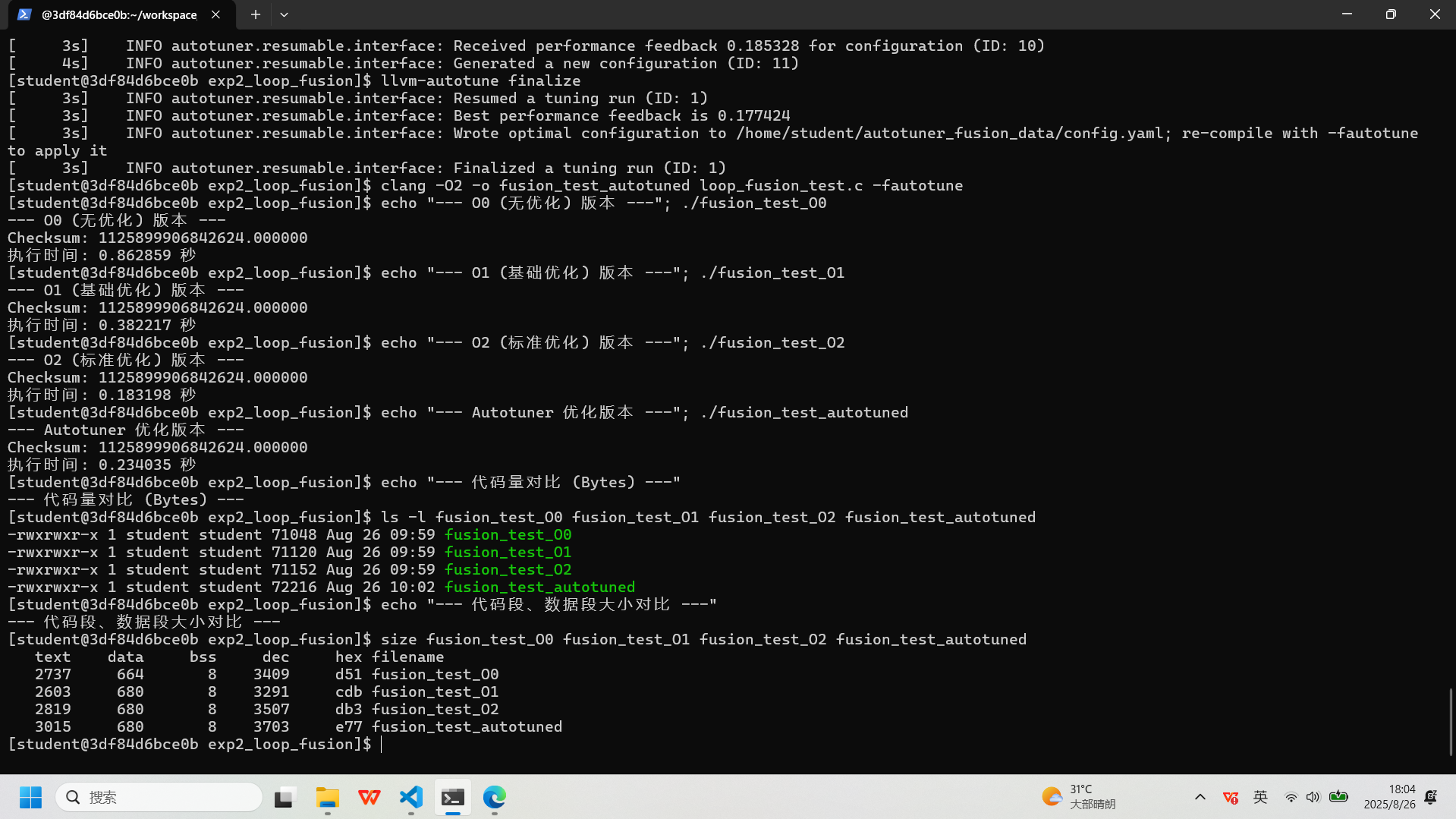The width and height of the screenshot is (1456, 819).
Task: Click the Terminal icon in the taskbar
Action: pos(453,797)
